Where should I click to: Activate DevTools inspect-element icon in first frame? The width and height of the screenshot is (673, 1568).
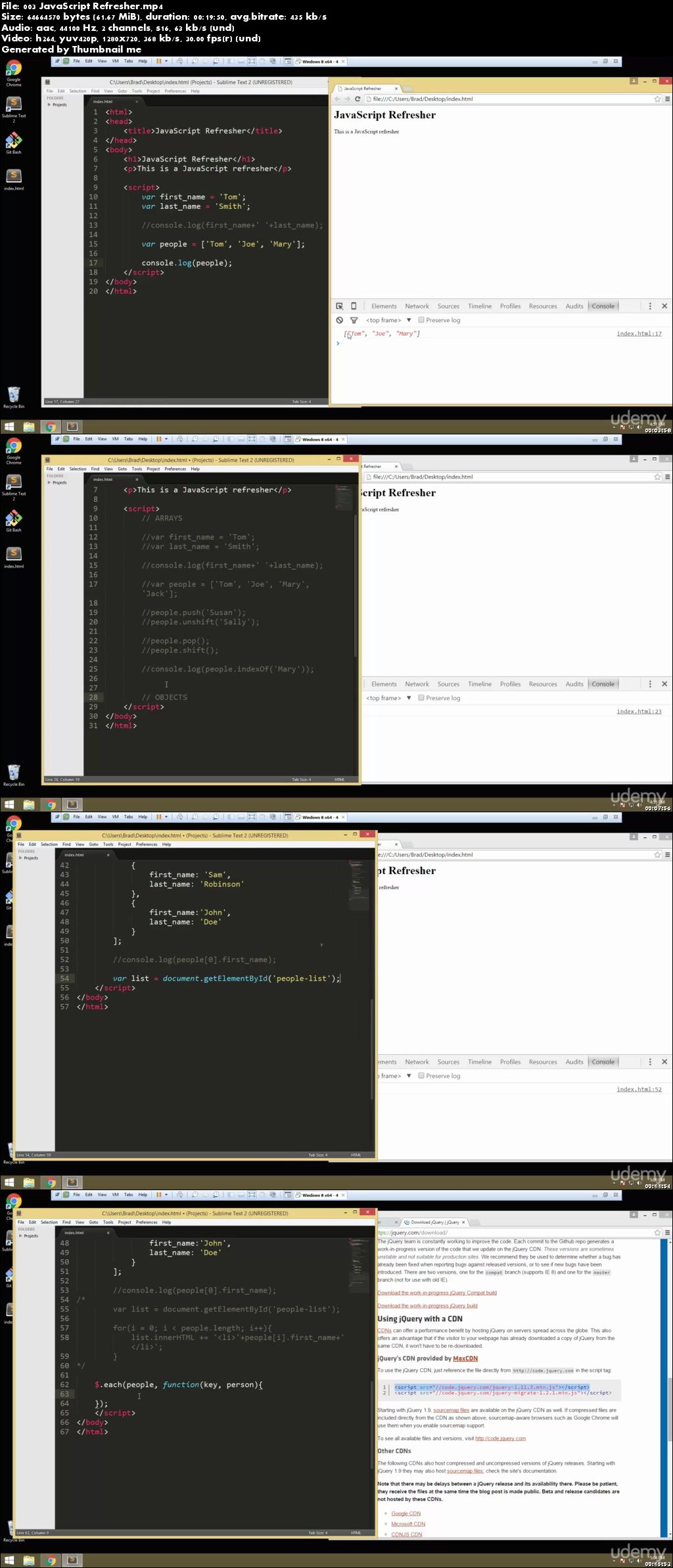click(x=340, y=306)
